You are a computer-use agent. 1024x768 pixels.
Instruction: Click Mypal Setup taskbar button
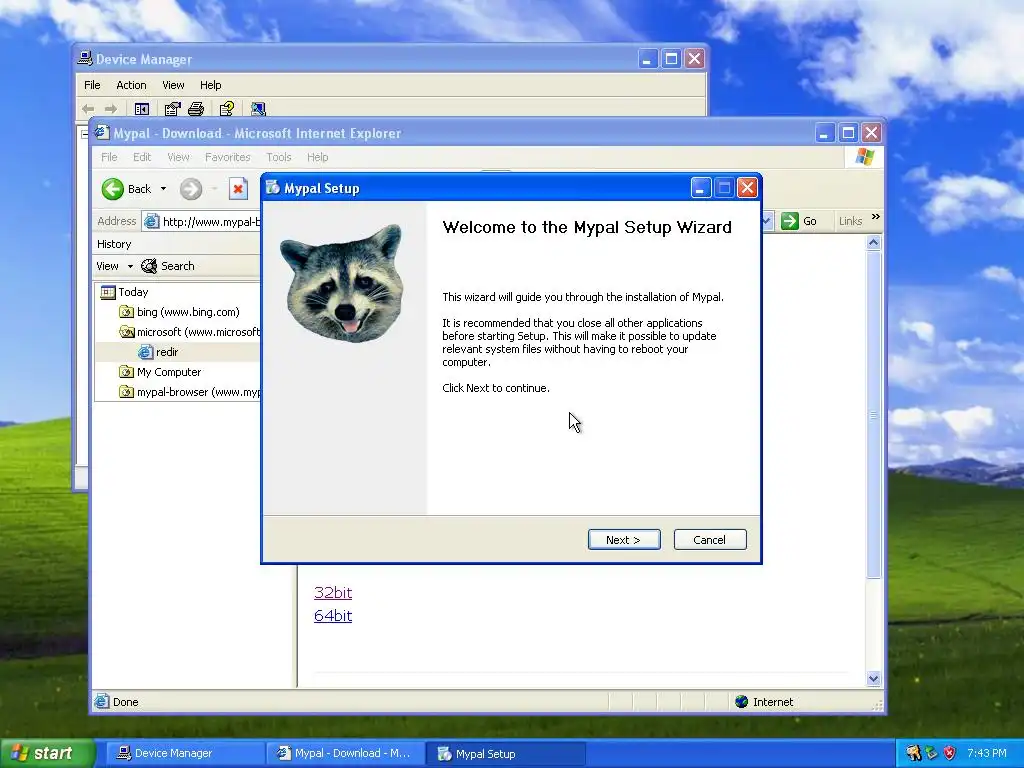pyautogui.click(x=505, y=753)
